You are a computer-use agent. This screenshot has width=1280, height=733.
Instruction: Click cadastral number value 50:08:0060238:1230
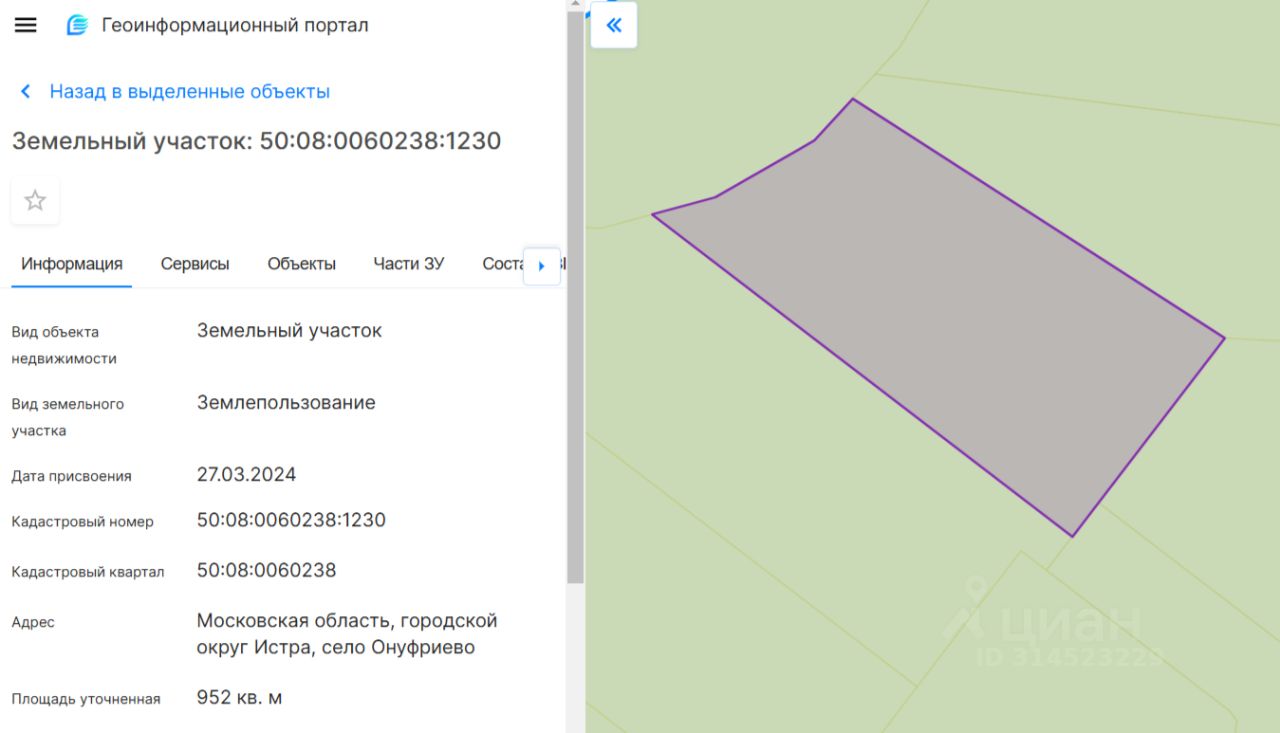(x=291, y=520)
